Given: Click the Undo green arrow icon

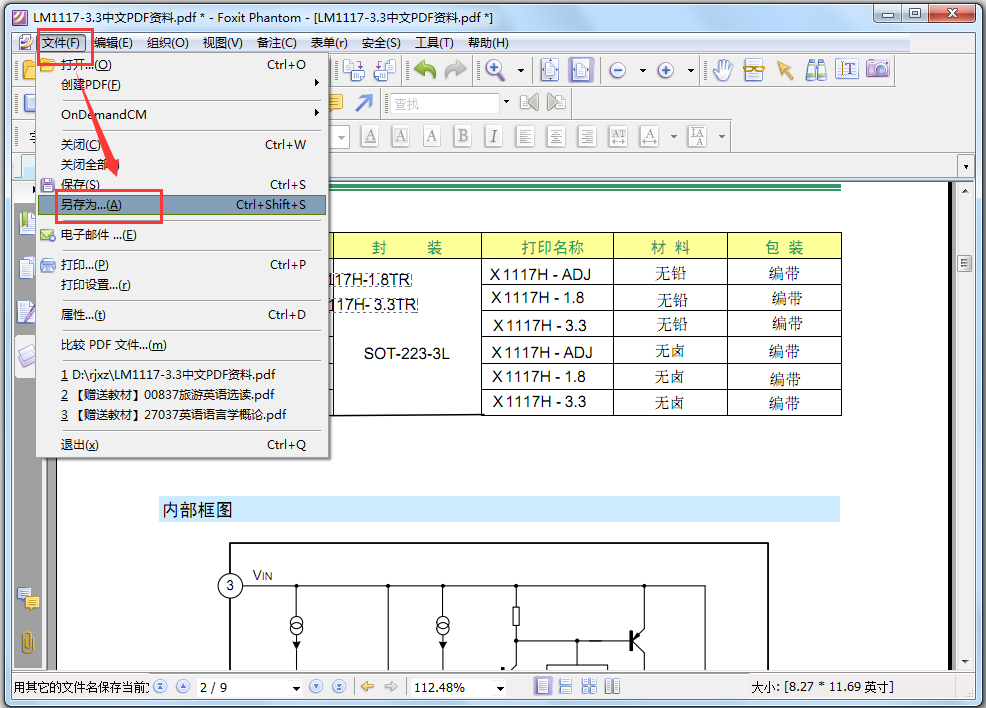Looking at the screenshot, I should coord(425,70).
